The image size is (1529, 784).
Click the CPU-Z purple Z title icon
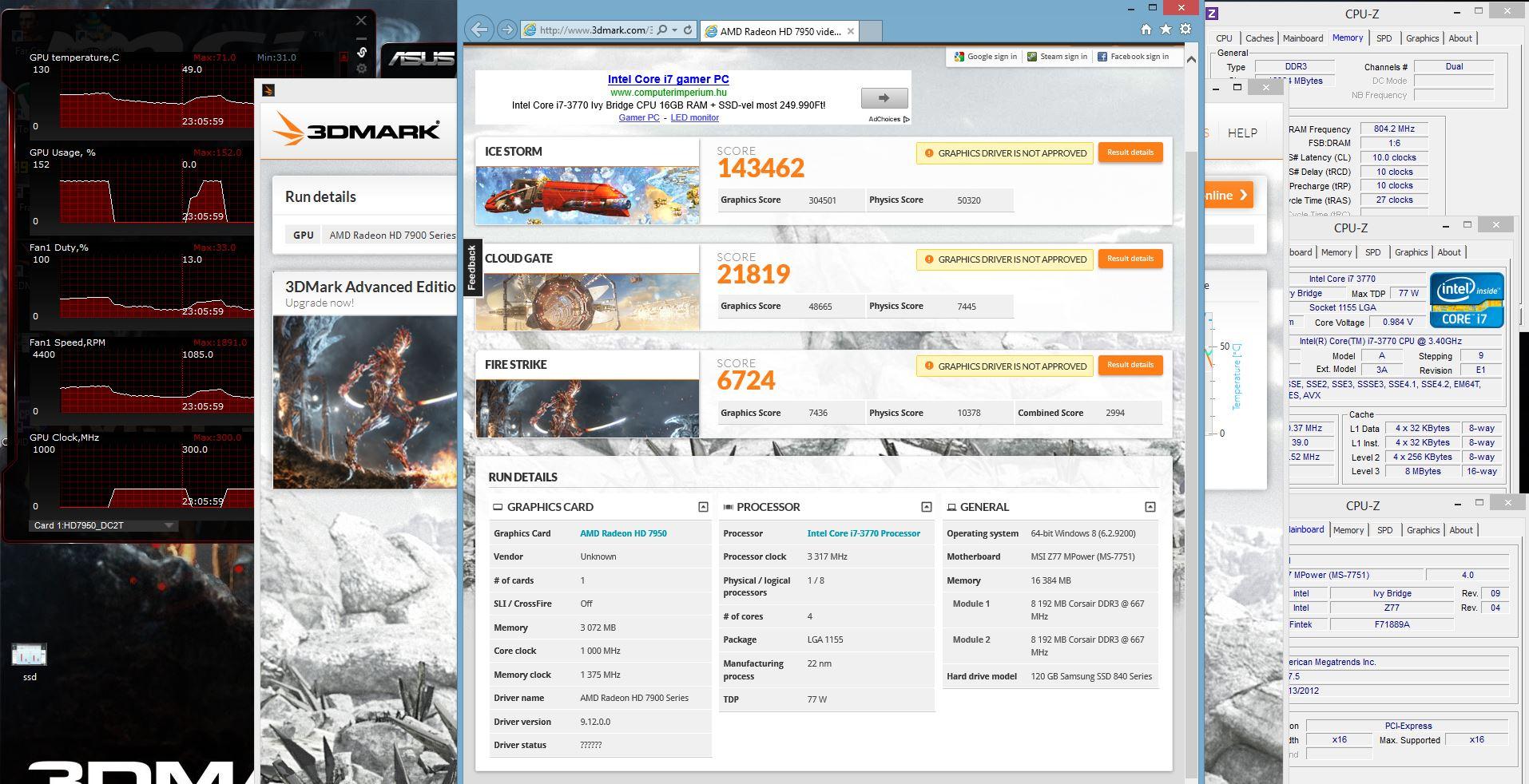tap(1212, 14)
